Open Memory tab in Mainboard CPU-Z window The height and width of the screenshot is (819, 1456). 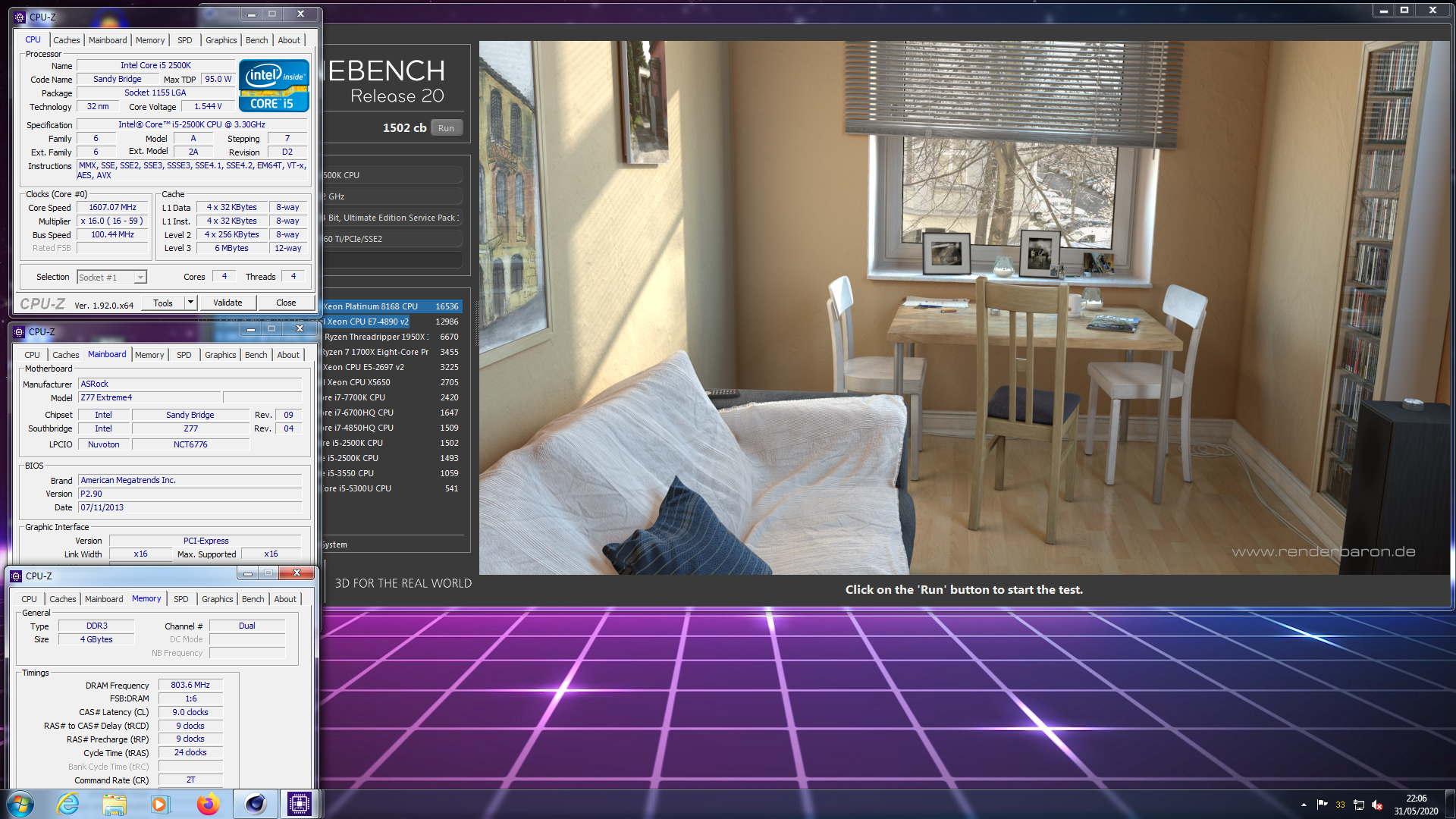pos(149,355)
